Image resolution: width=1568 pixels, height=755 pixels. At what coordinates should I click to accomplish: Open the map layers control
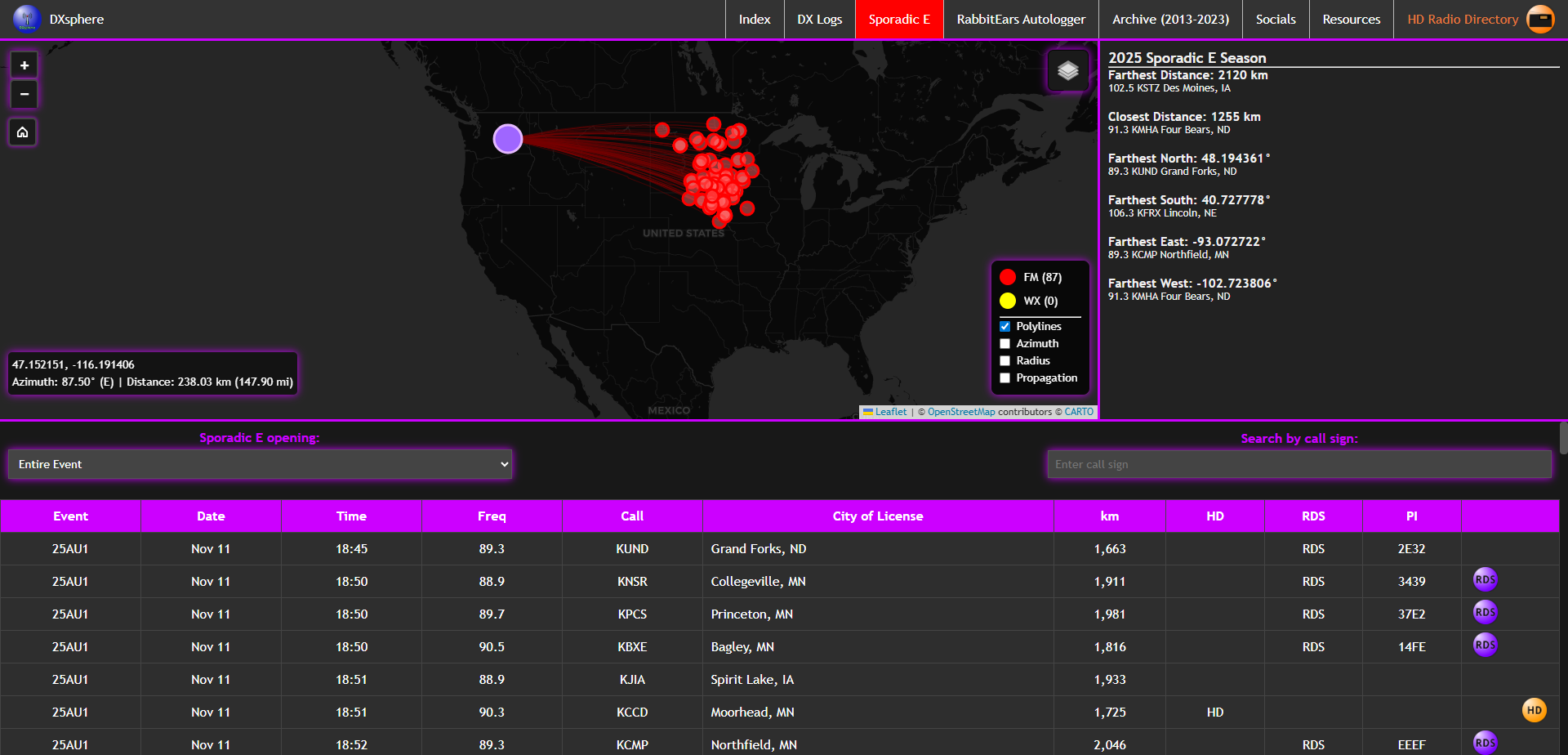pyautogui.click(x=1067, y=71)
